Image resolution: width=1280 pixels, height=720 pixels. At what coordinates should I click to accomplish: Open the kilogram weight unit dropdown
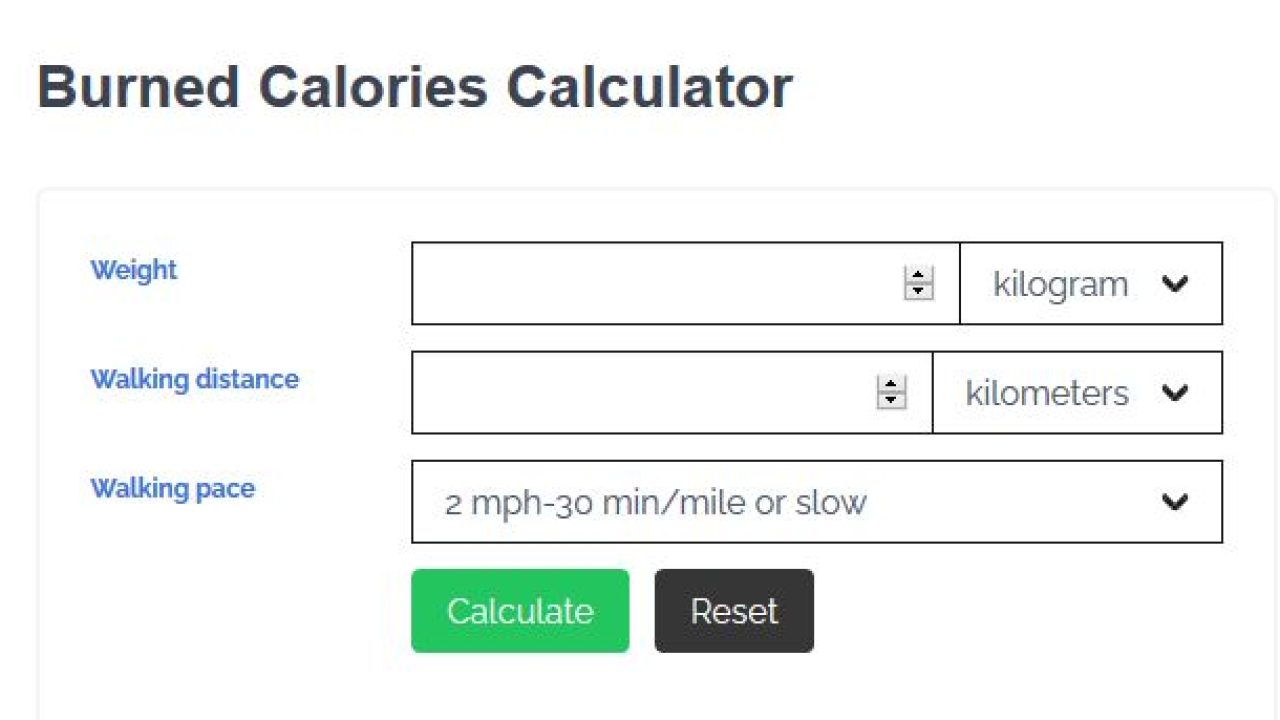(1091, 283)
